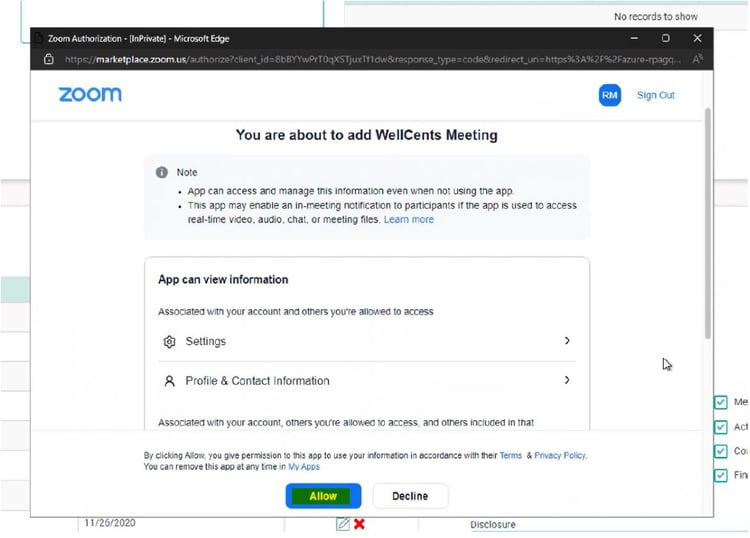Click the Settings permission label
Screen dimensions: 750x538
click(x=206, y=341)
